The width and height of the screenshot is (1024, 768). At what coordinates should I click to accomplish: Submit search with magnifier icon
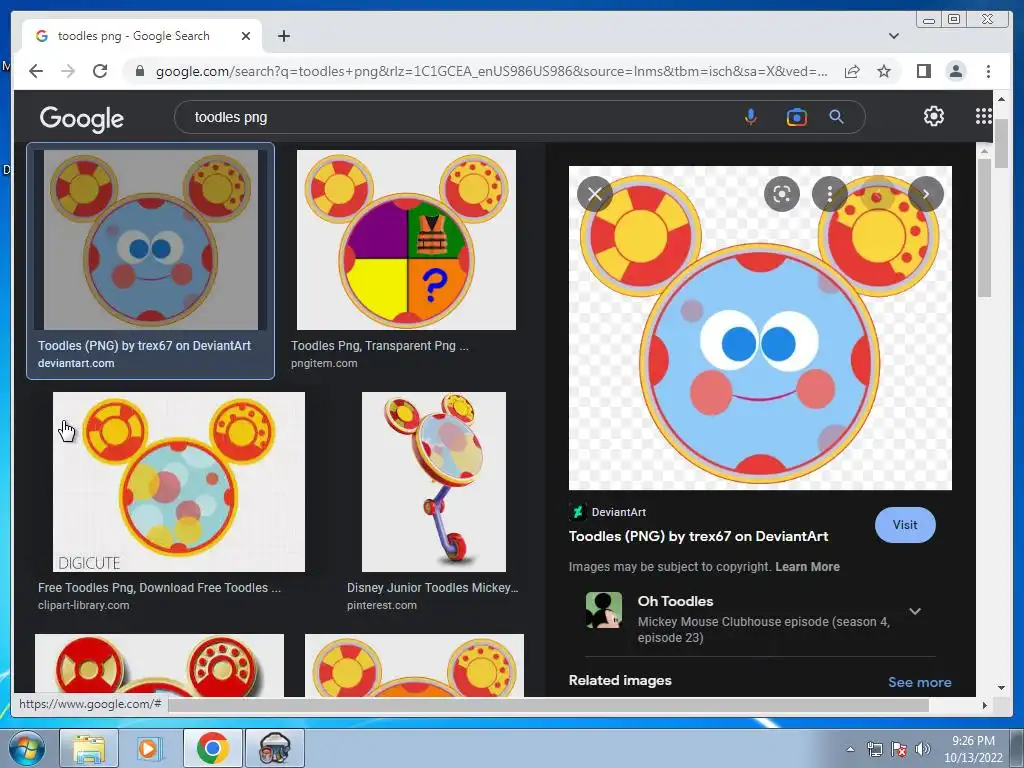tap(837, 118)
